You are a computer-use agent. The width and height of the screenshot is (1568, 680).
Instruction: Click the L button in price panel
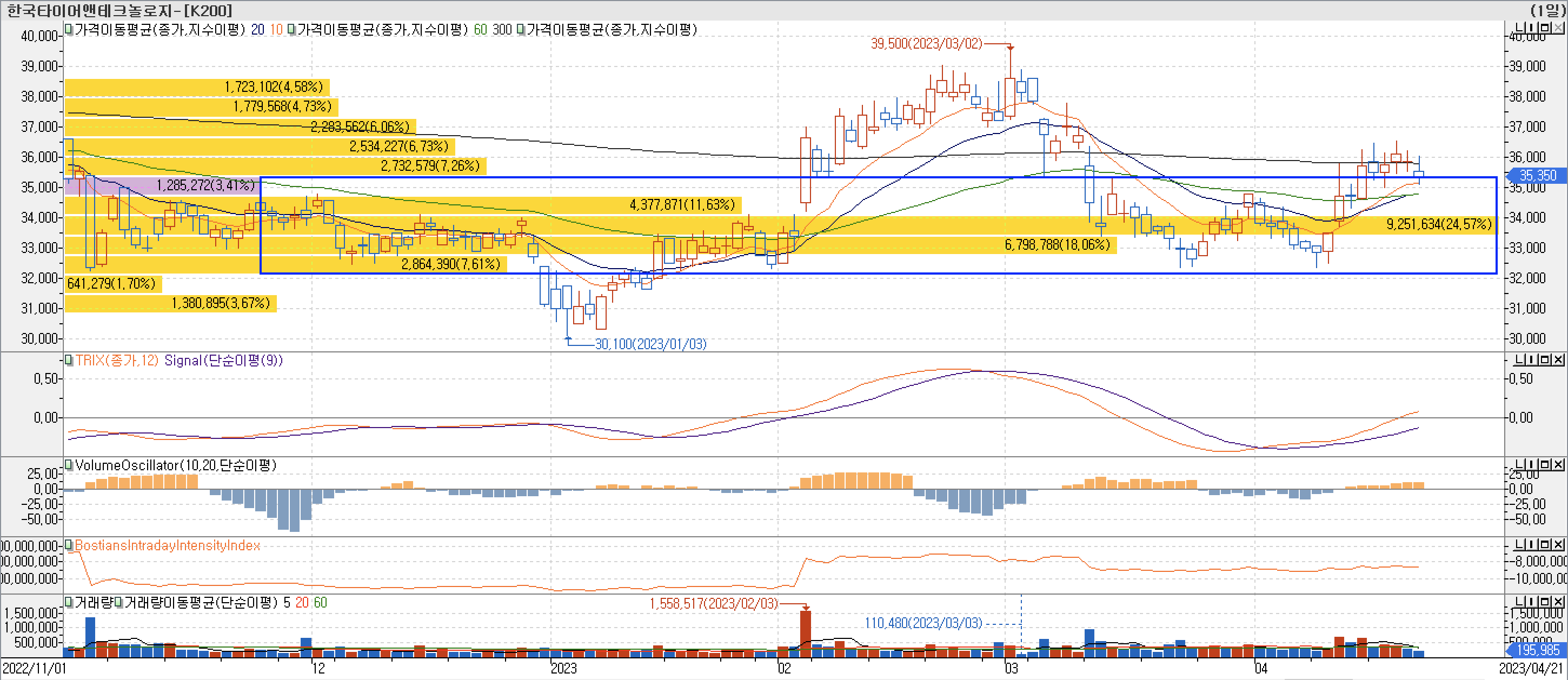[1519, 28]
